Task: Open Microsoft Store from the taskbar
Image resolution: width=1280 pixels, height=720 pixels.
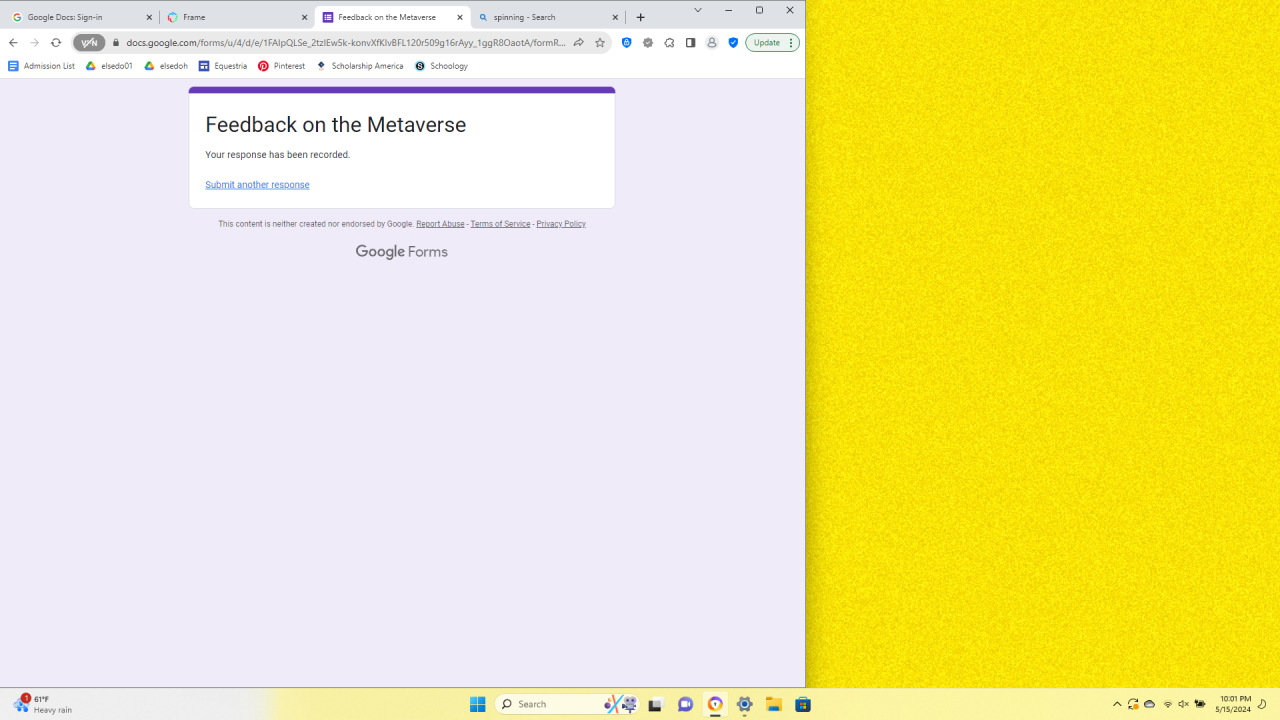Action: click(802, 704)
